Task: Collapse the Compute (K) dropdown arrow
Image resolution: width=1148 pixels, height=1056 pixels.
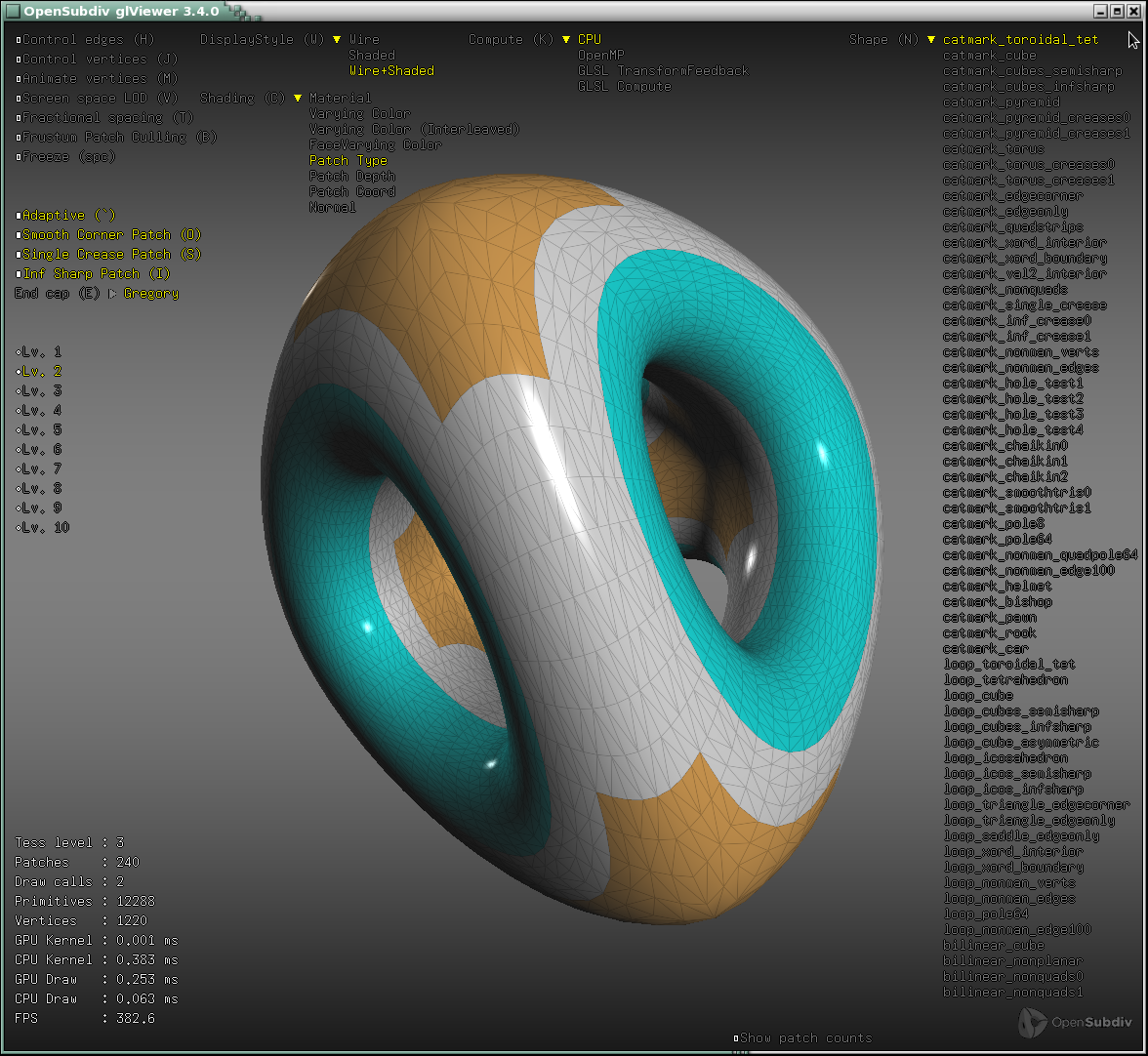Action: (x=565, y=40)
